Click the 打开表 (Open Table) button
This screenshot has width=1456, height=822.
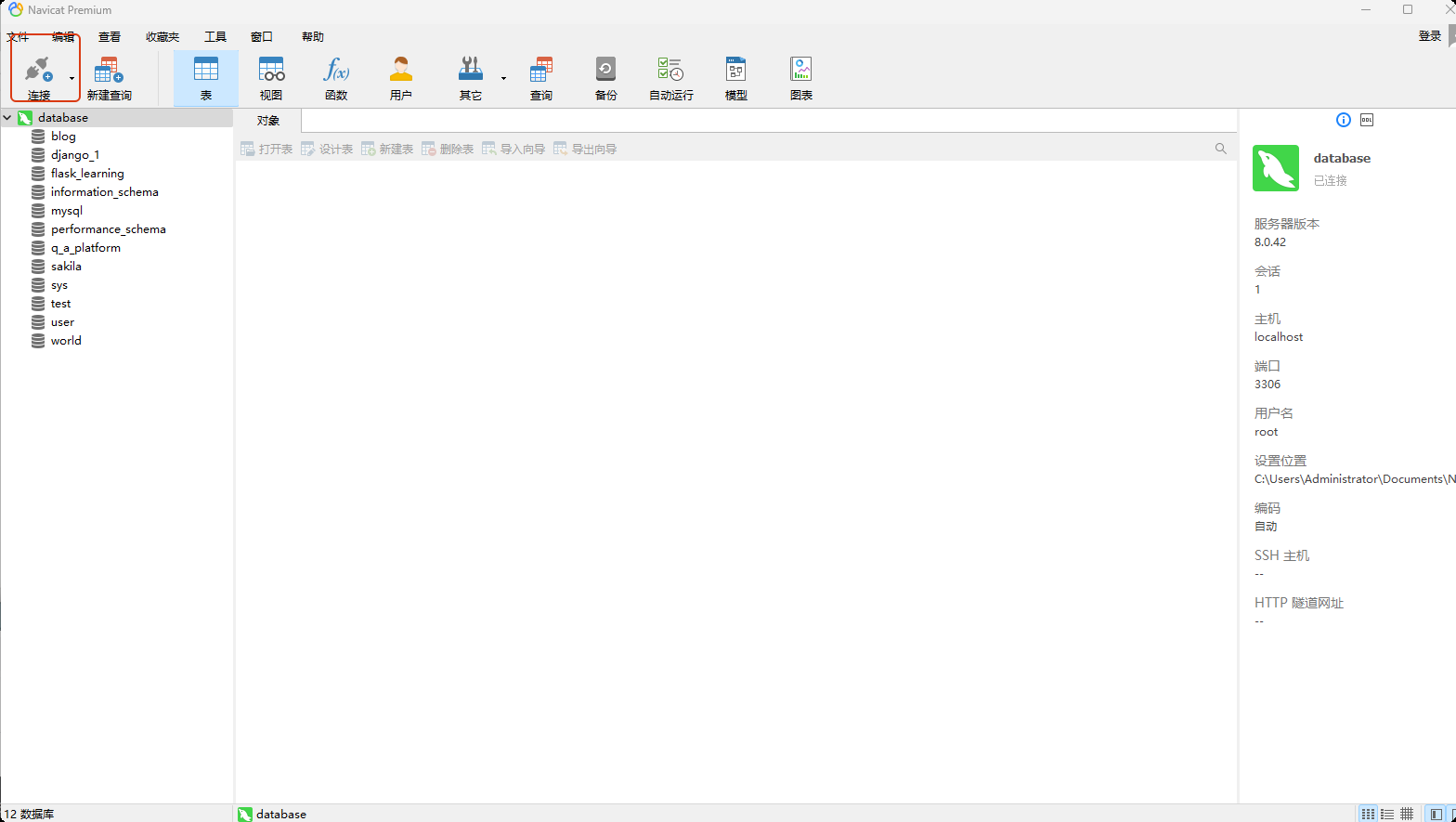coord(266,149)
